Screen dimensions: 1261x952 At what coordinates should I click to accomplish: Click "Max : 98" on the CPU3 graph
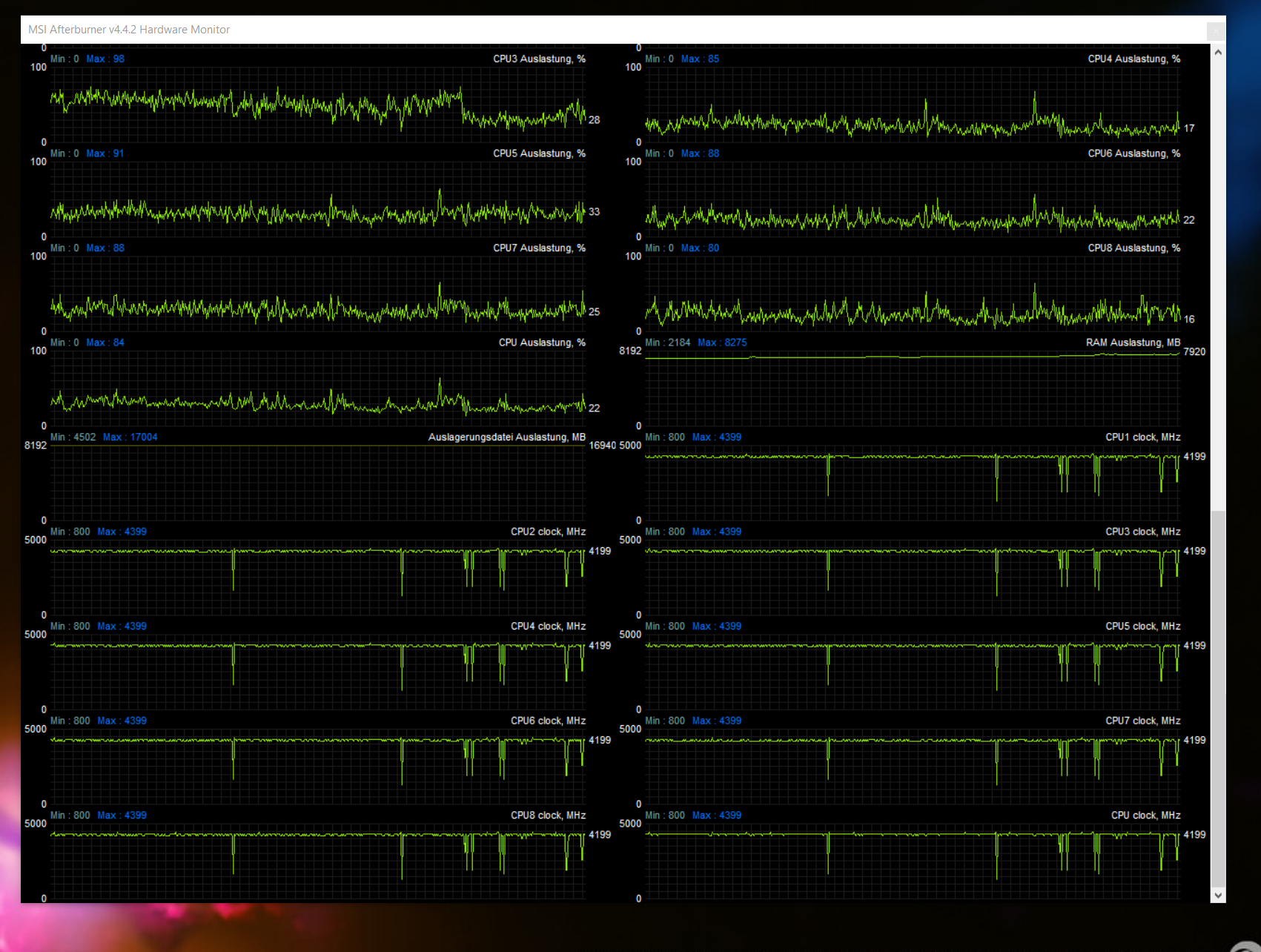[105, 59]
